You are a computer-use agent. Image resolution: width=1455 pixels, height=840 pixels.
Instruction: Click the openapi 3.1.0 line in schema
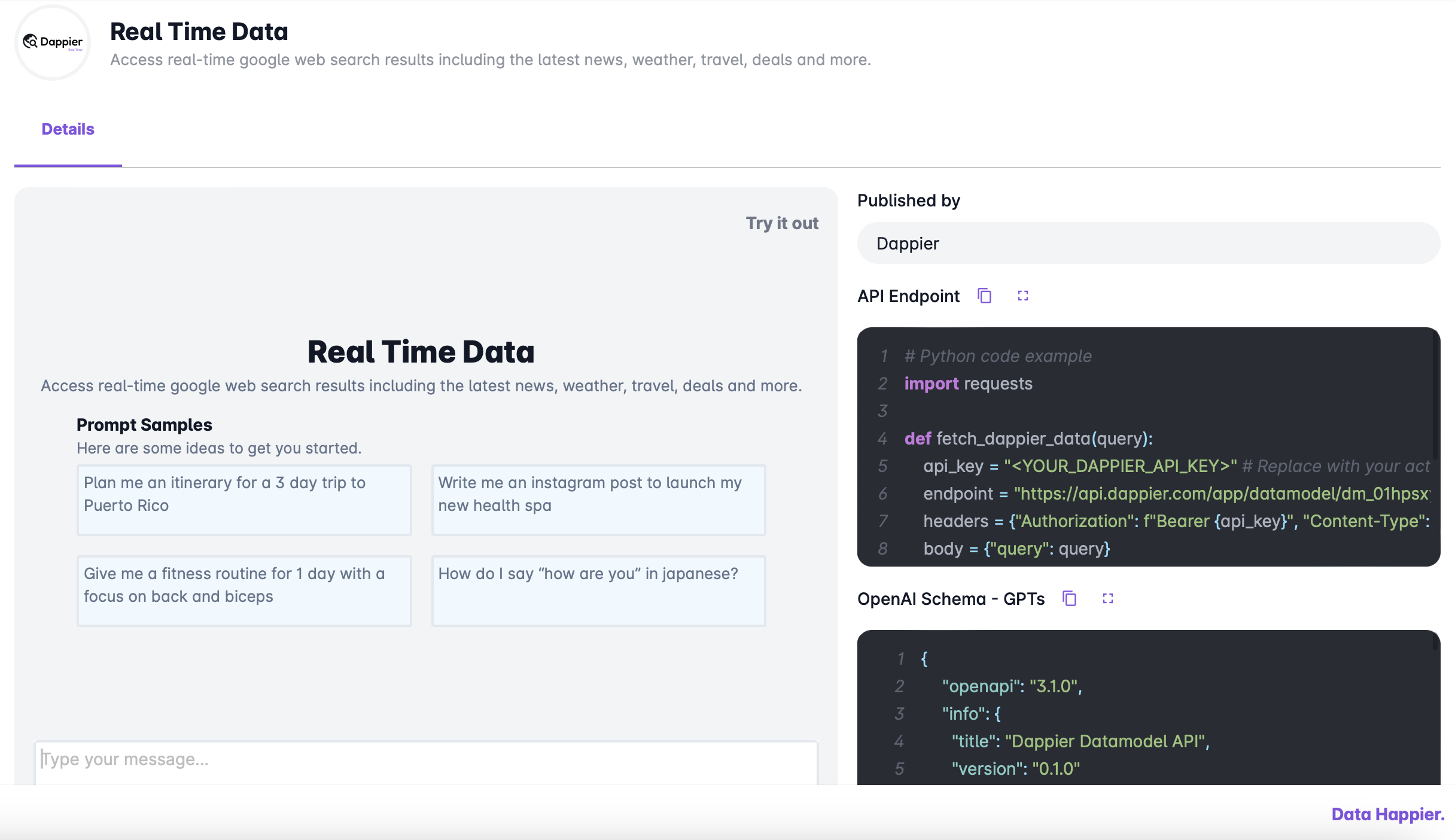click(x=1012, y=686)
